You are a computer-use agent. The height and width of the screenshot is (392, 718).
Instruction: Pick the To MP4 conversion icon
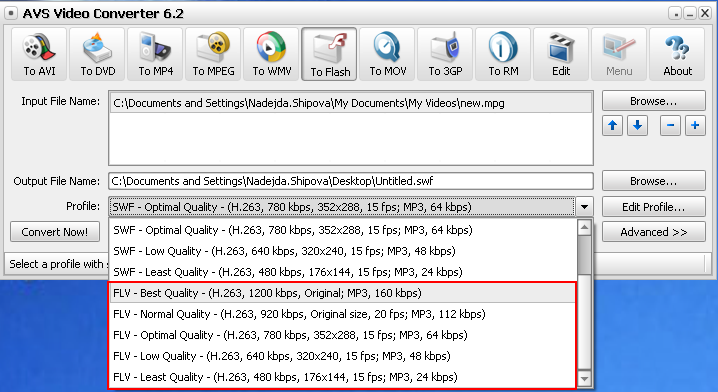[155, 54]
